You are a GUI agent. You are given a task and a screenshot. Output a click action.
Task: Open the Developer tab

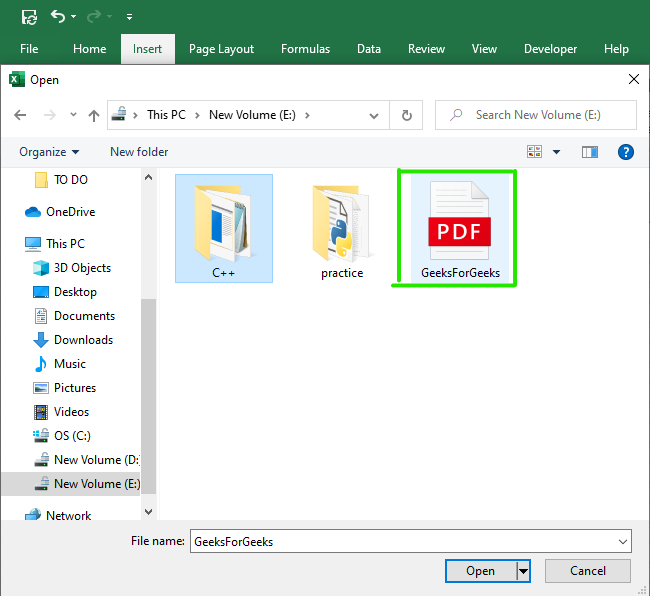[x=550, y=49]
